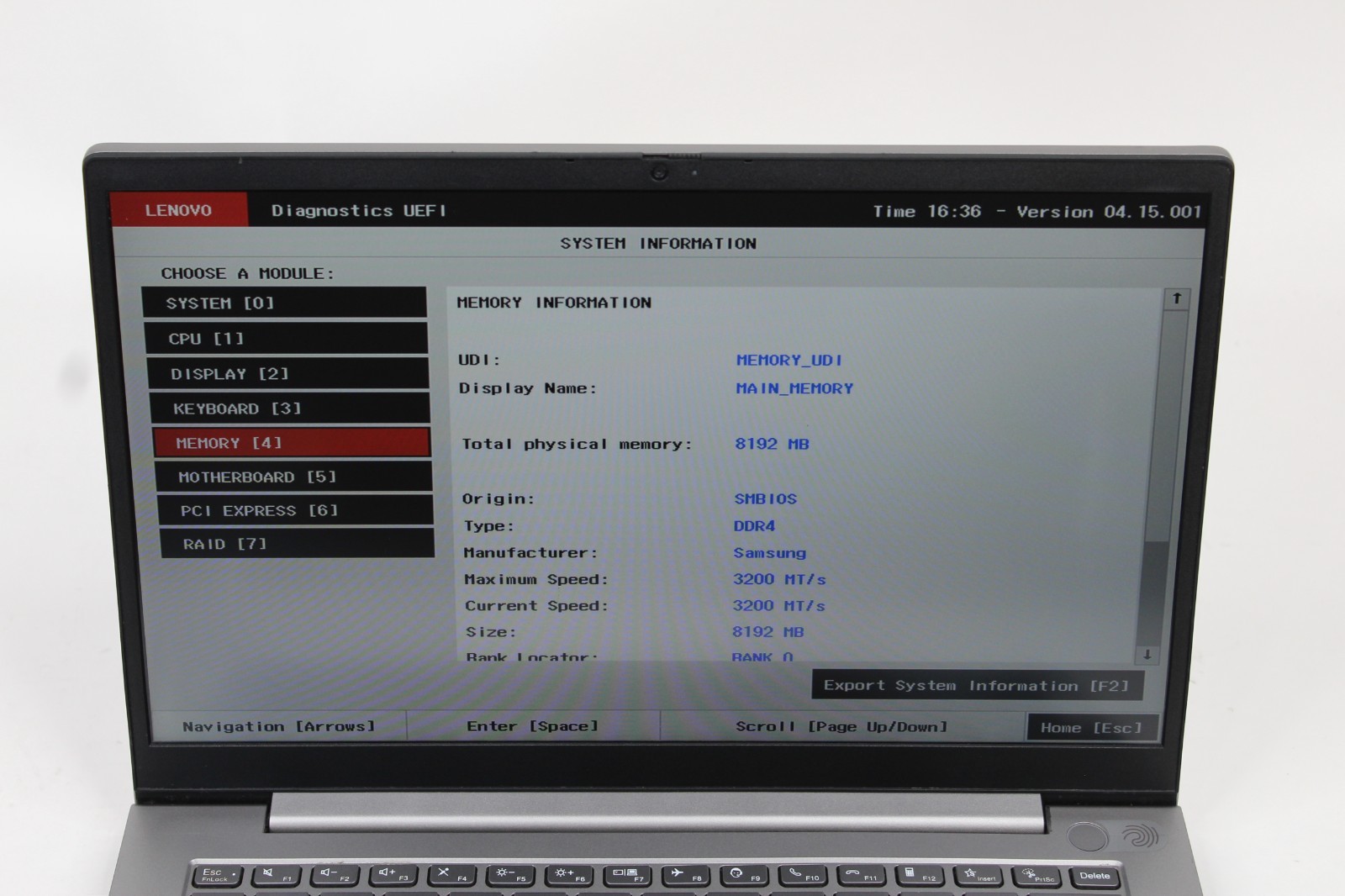Click the Size 8192 MB value
Screen dimensions: 1345x896
767,631
